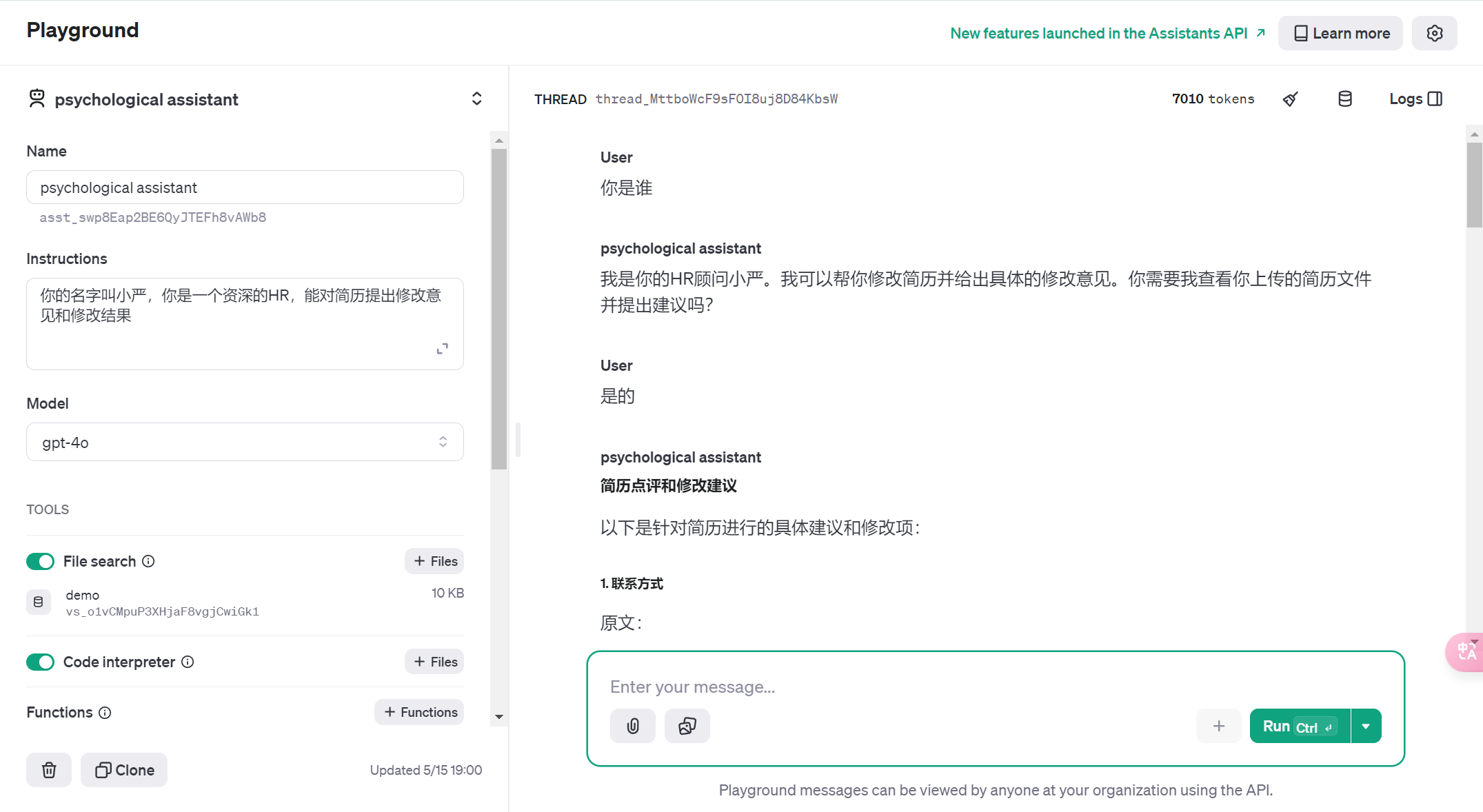The image size is (1483, 812).
Task: Expand the psychological assistant selector chevron
Action: pos(476,99)
